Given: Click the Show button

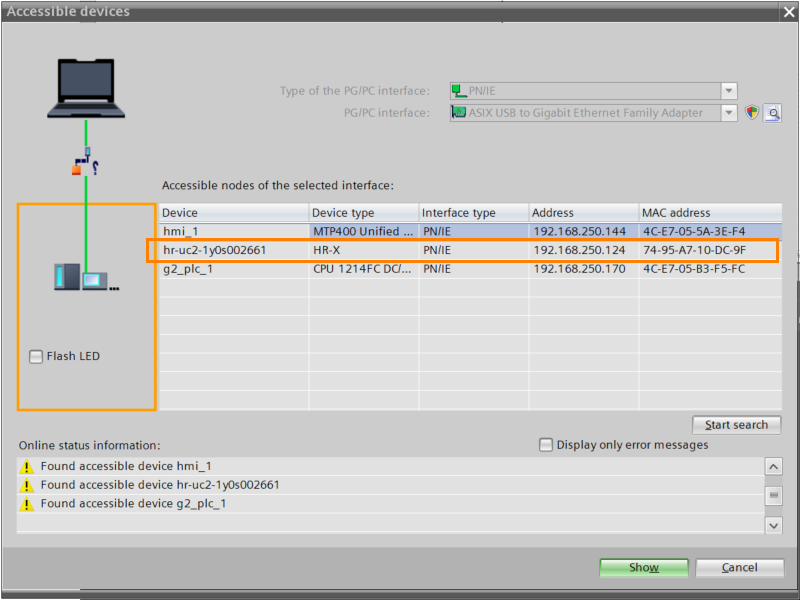Looking at the screenshot, I should point(644,567).
